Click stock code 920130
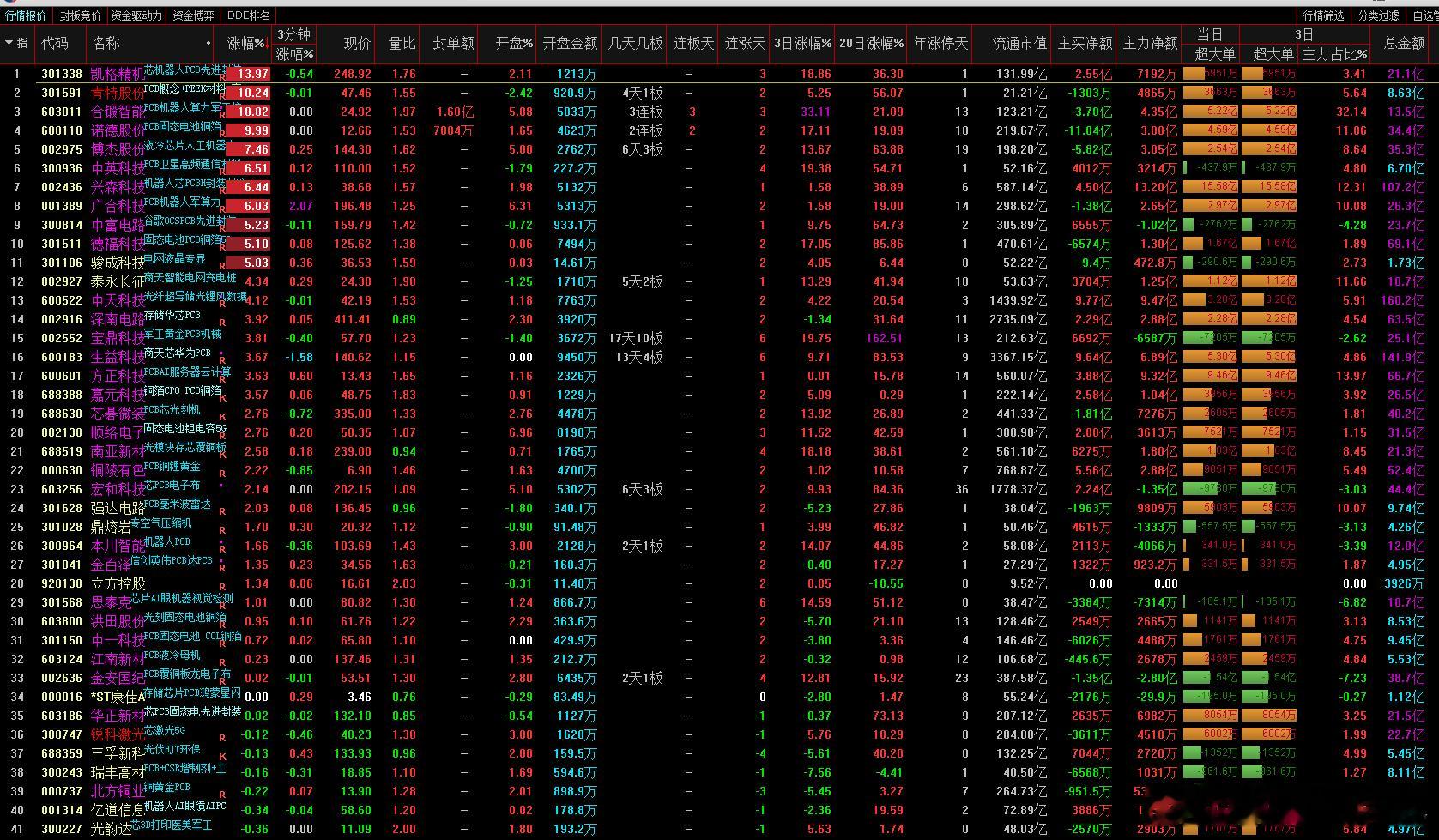1439x840 pixels. coord(62,584)
